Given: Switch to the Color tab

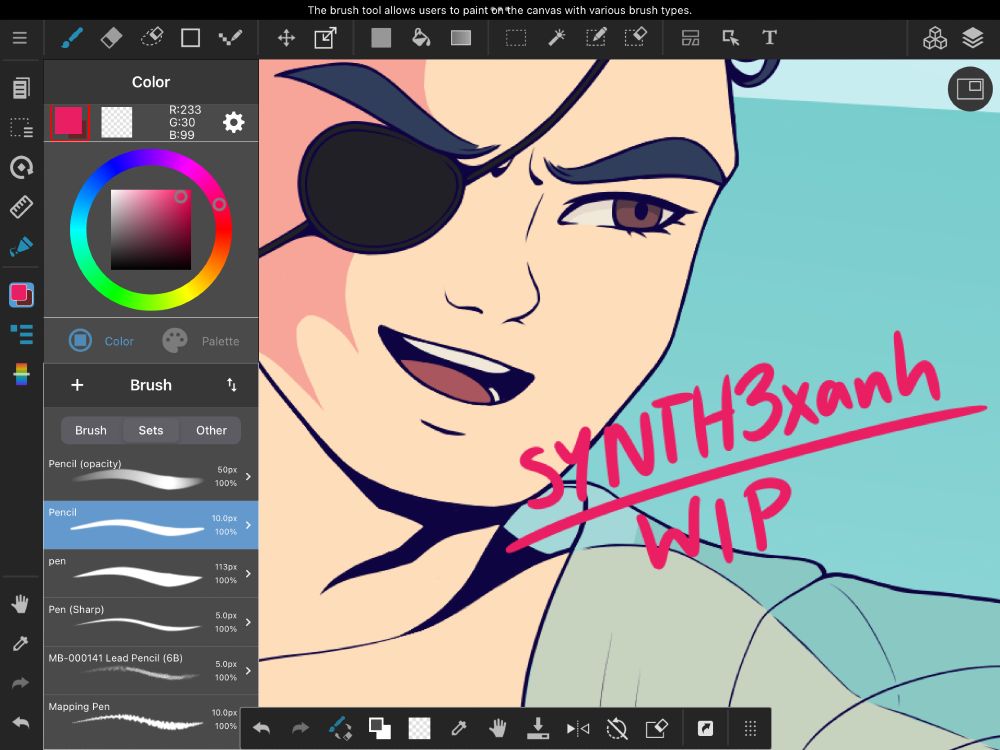Looking at the screenshot, I should 101,341.
